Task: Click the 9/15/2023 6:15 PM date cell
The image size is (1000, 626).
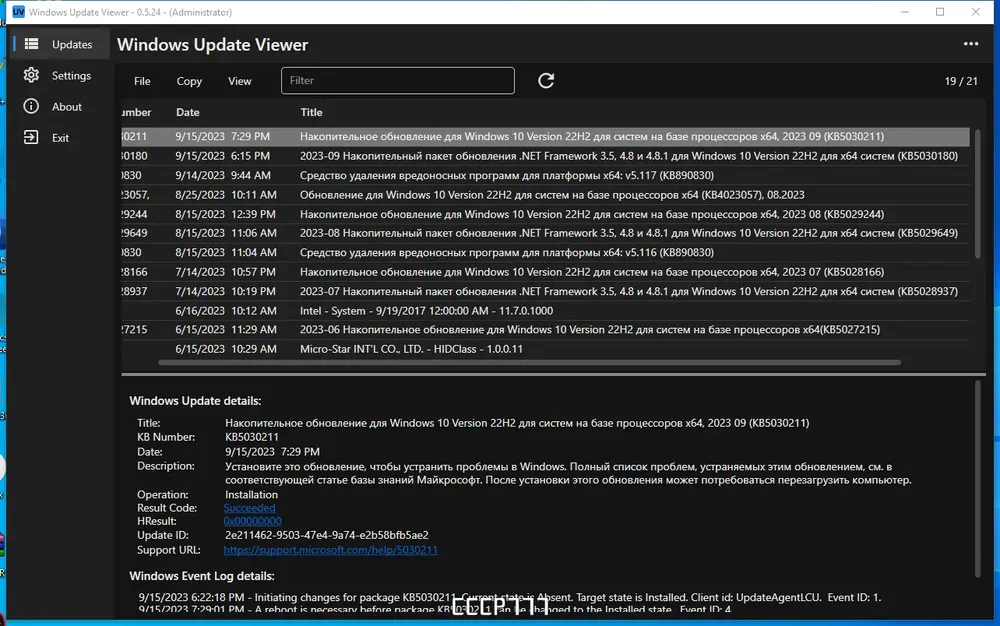Action: point(223,156)
